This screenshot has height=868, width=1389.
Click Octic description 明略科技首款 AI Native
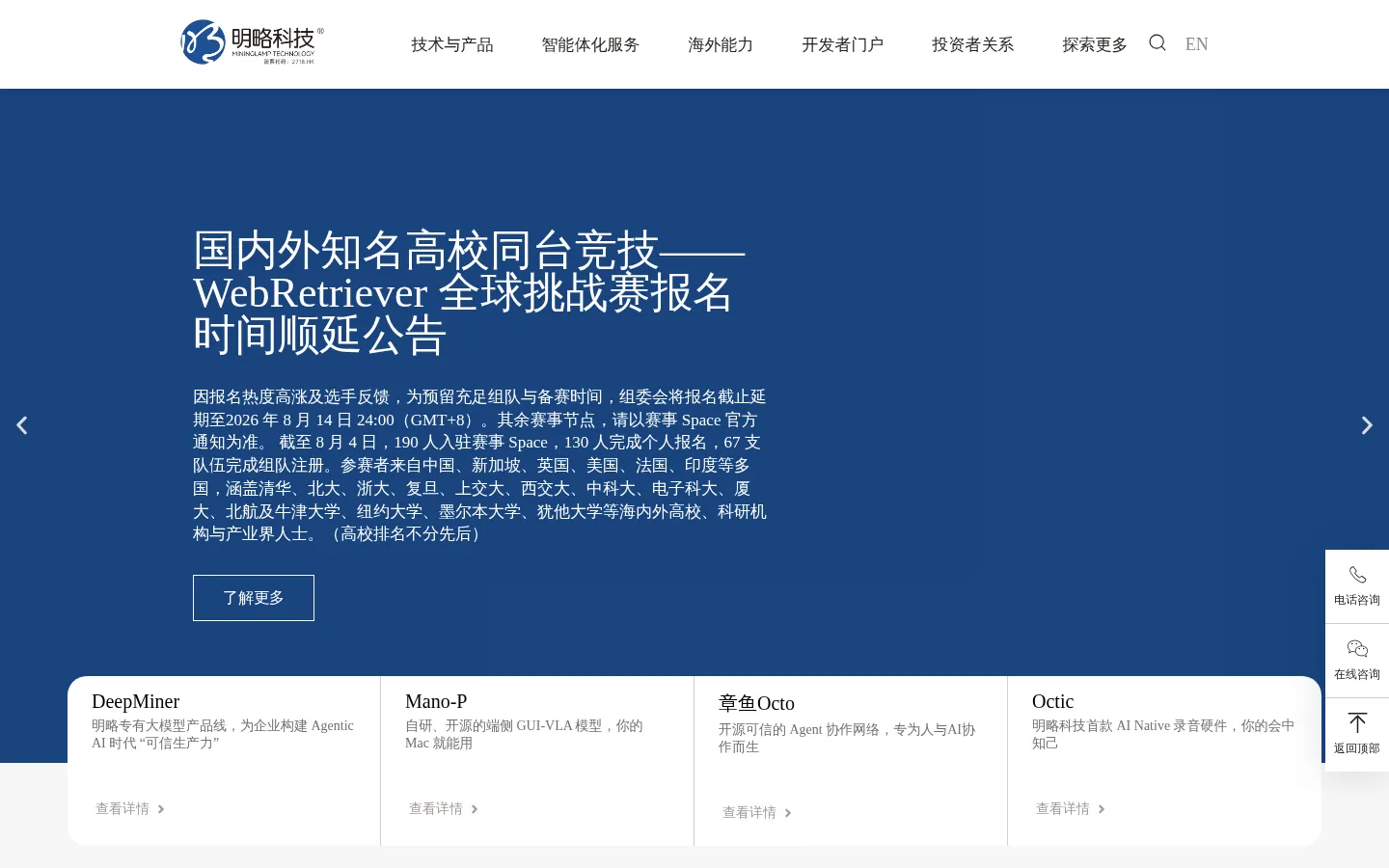coord(1163,734)
